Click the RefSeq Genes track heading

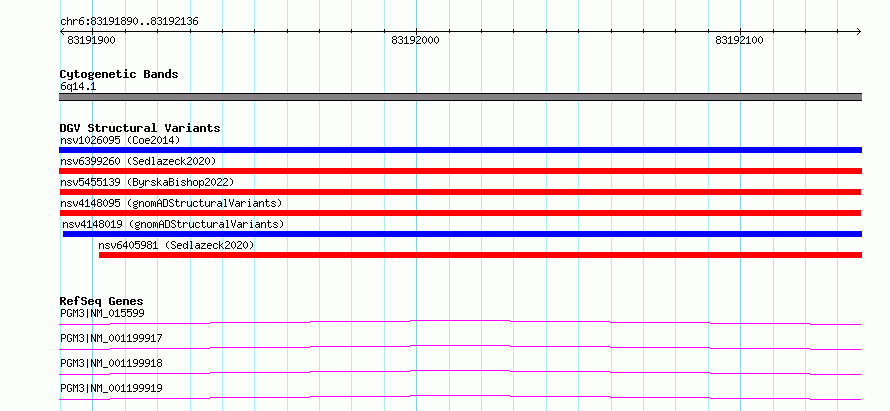[x=102, y=301]
